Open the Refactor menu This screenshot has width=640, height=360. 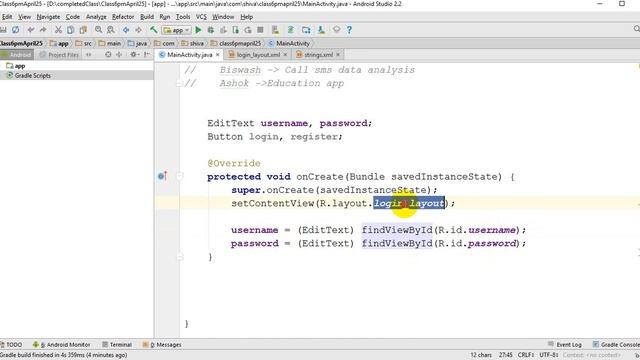pyautogui.click(x=123, y=17)
